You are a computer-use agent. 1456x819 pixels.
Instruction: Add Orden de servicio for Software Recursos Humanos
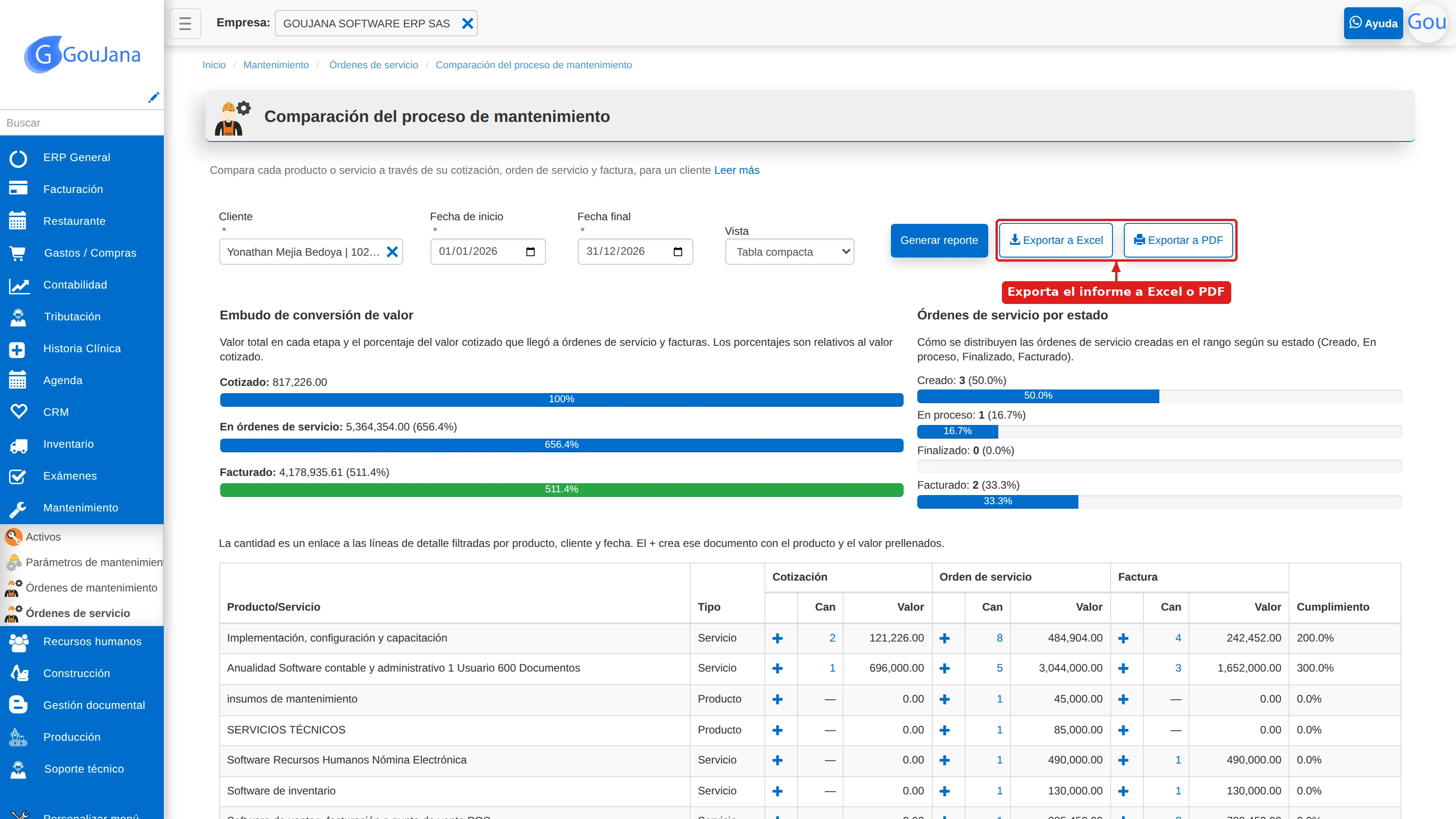tap(944, 760)
